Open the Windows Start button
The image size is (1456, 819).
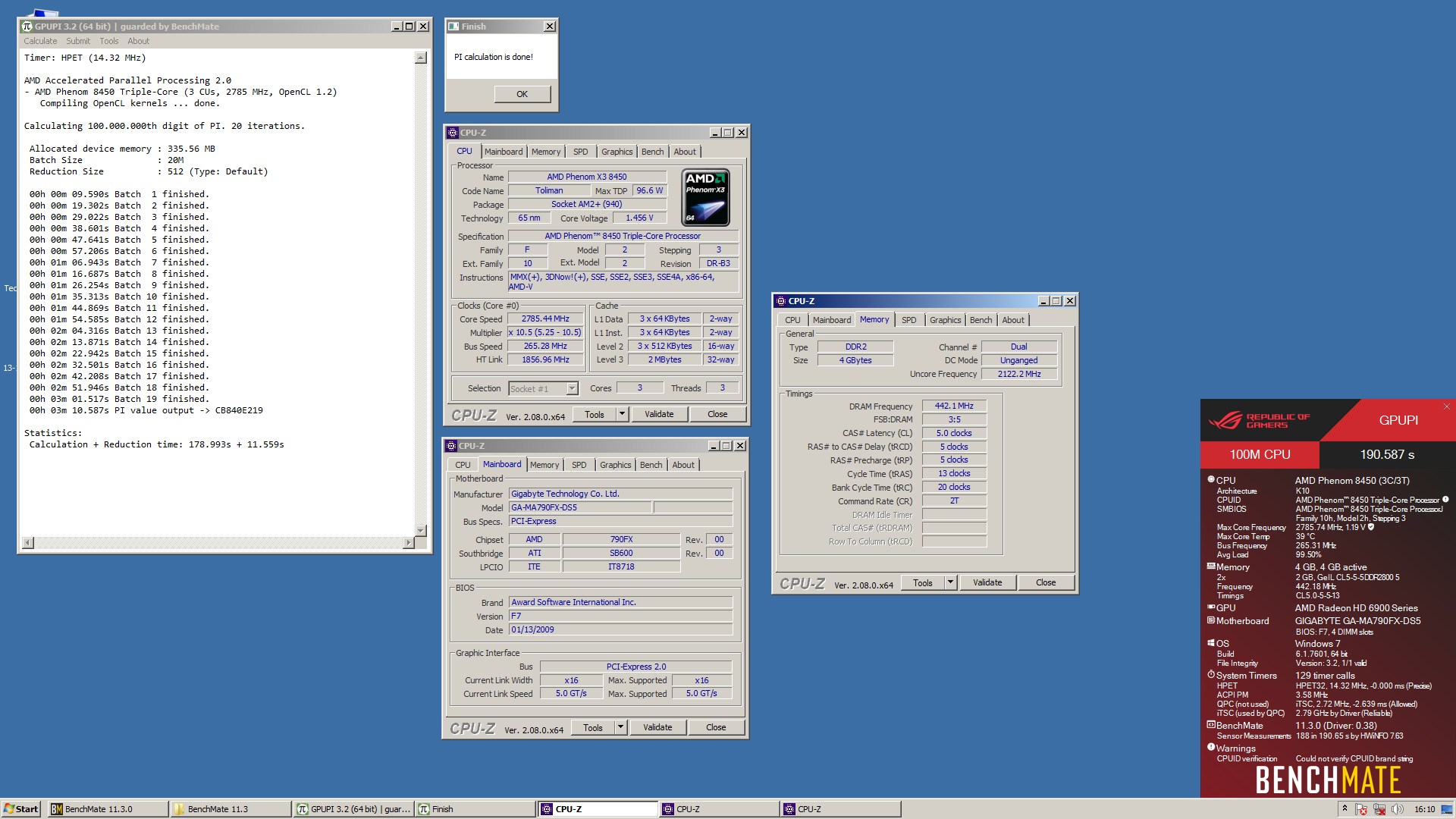click(x=20, y=809)
